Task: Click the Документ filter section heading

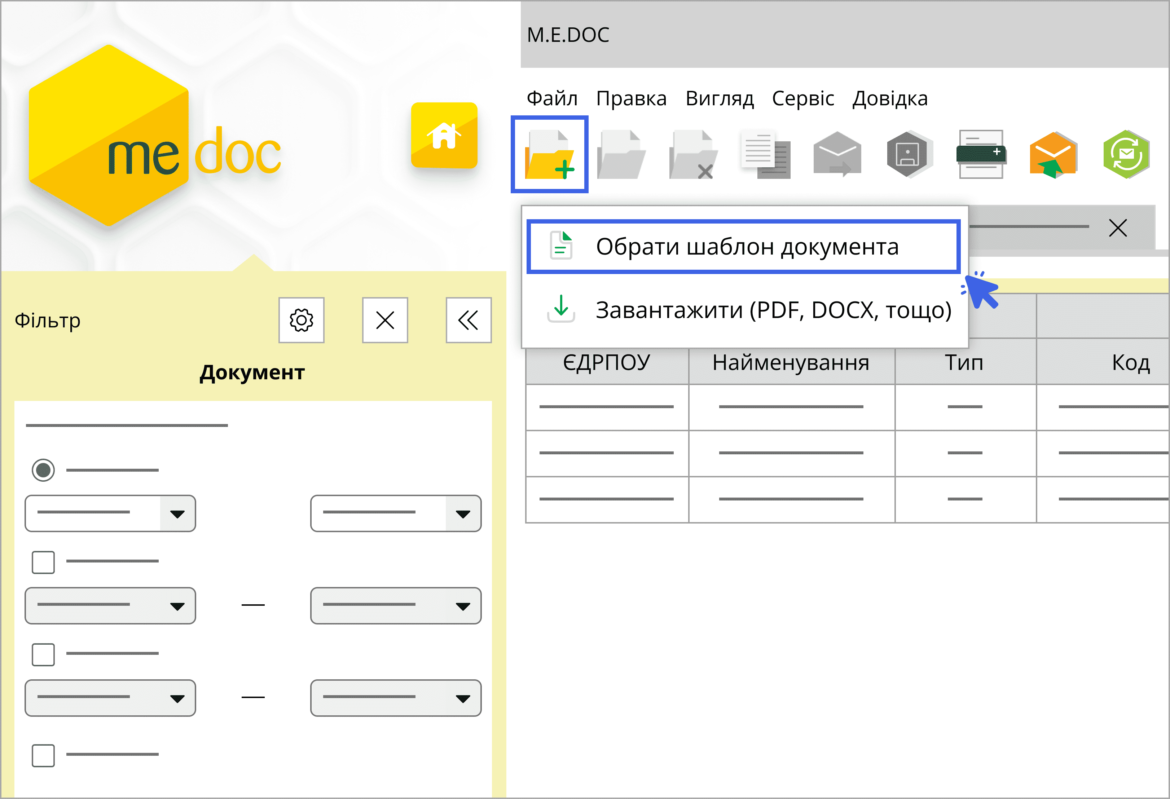Action: [252, 372]
